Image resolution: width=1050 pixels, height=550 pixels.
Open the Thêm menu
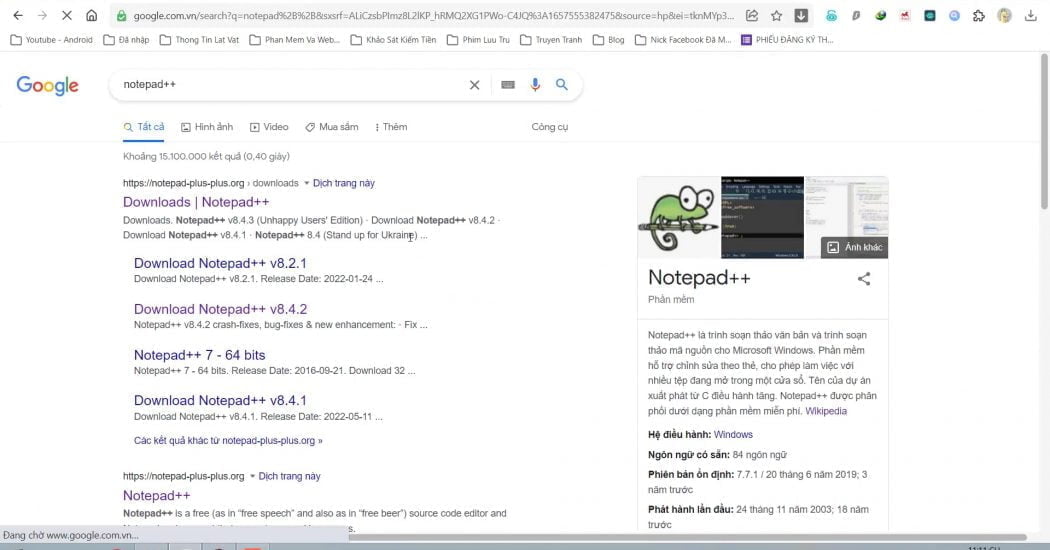391,127
